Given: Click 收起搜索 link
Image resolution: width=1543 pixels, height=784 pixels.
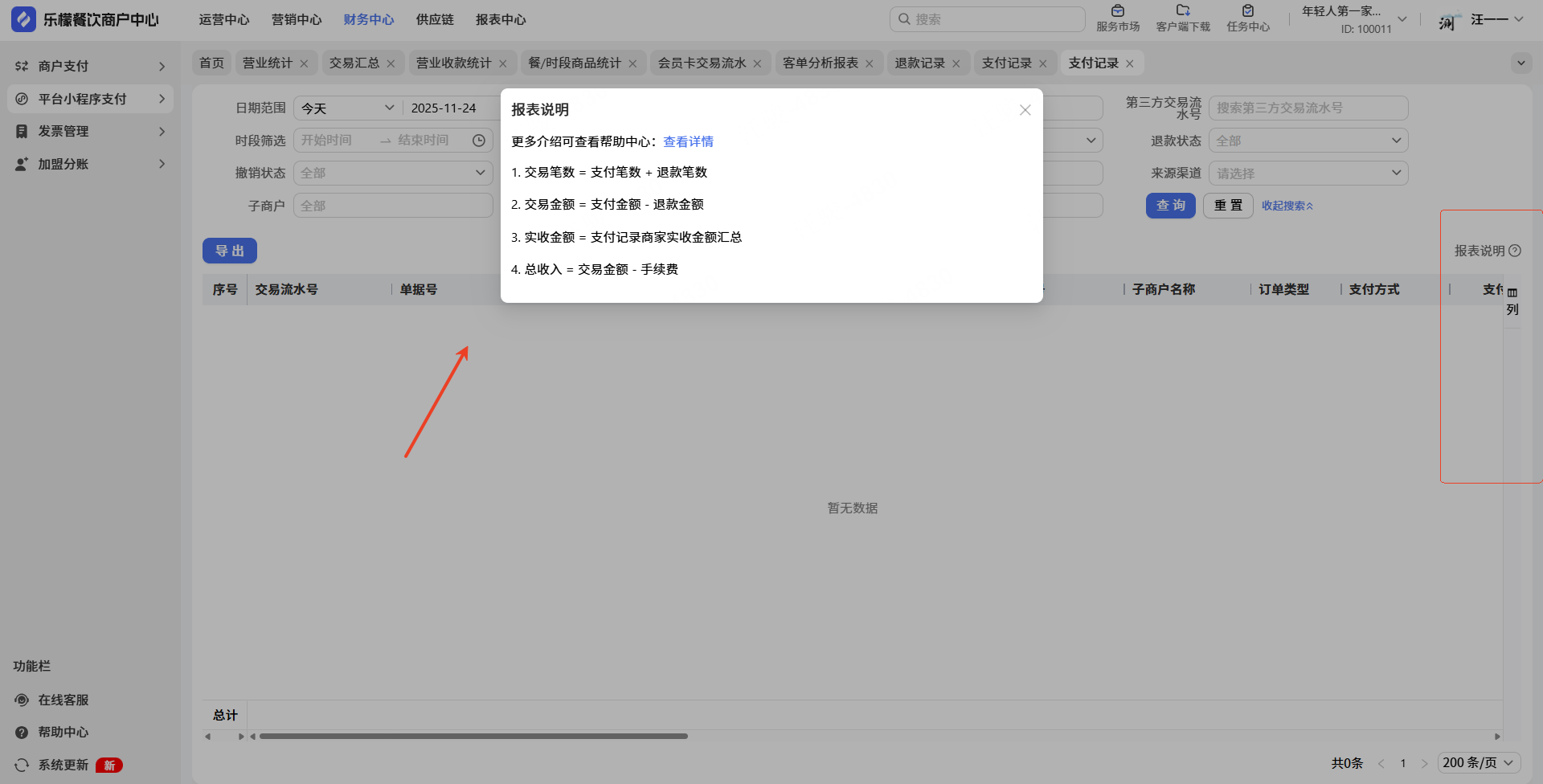Looking at the screenshot, I should click(x=1287, y=206).
